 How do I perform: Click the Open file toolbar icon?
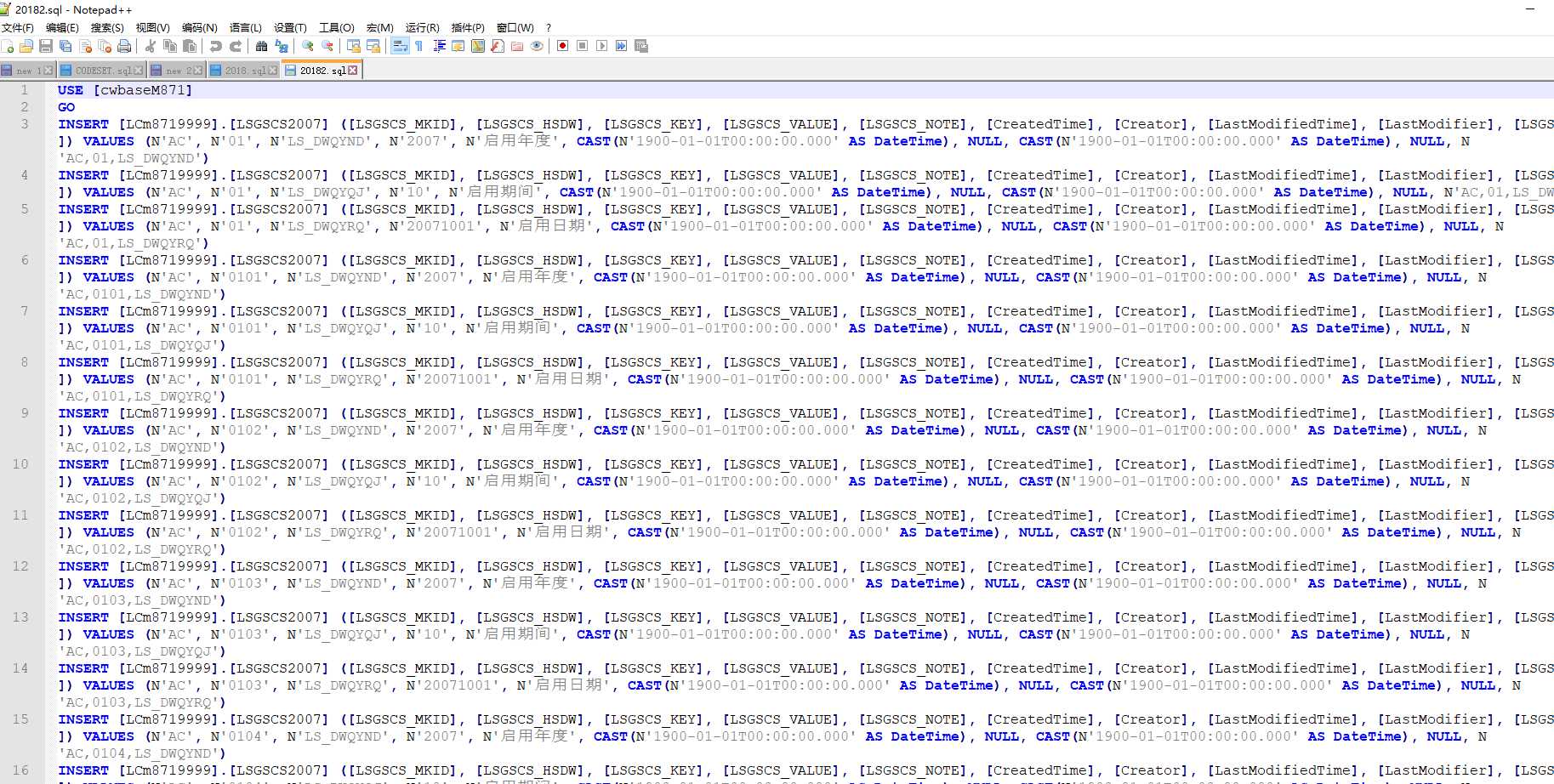pyautogui.click(x=26, y=46)
